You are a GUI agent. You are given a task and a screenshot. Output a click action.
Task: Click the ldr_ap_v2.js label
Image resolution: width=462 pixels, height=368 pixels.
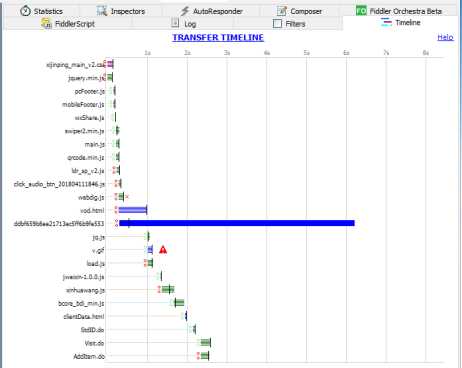(x=88, y=171)
